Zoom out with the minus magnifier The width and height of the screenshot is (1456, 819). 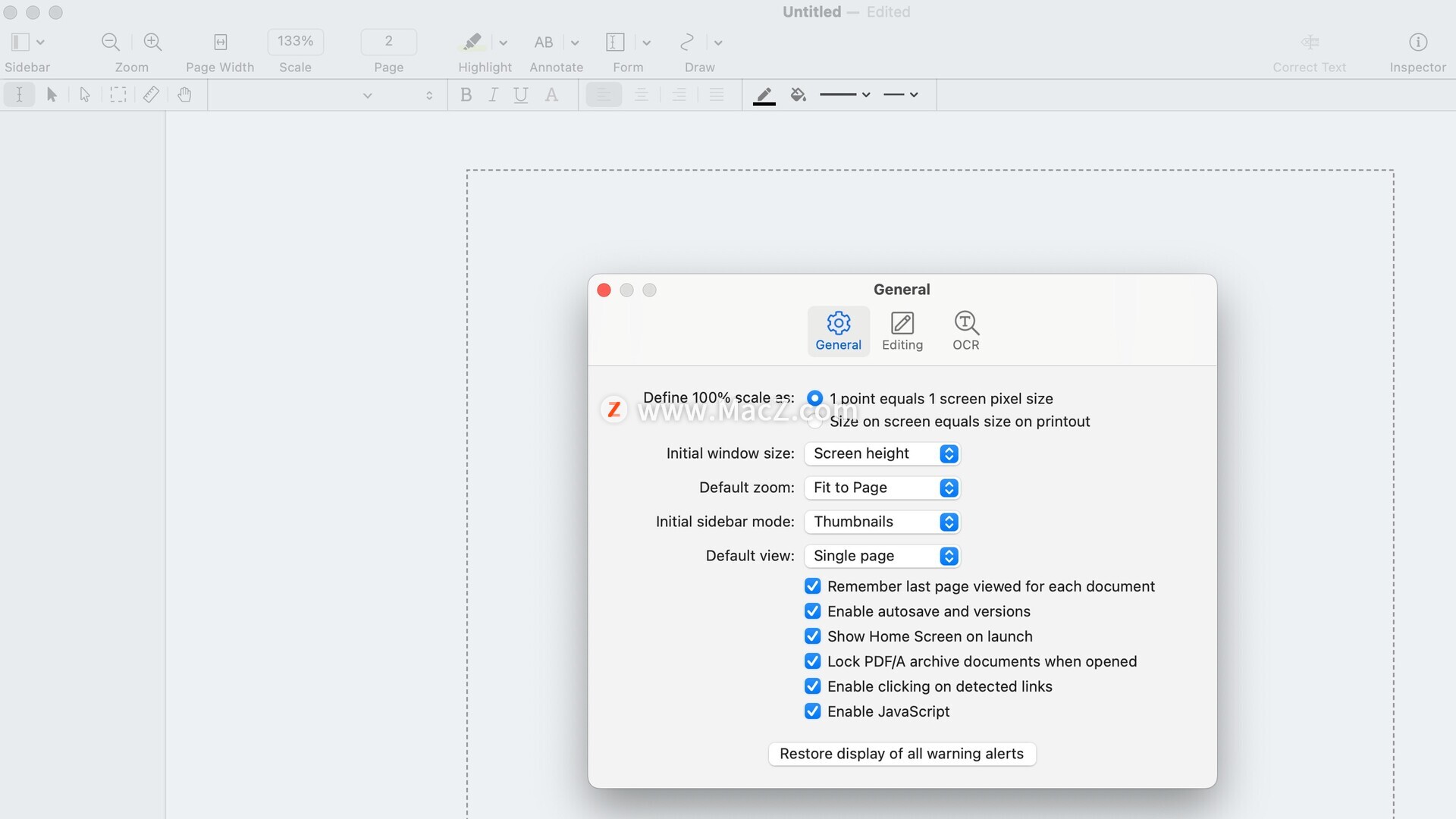point(111,42)
